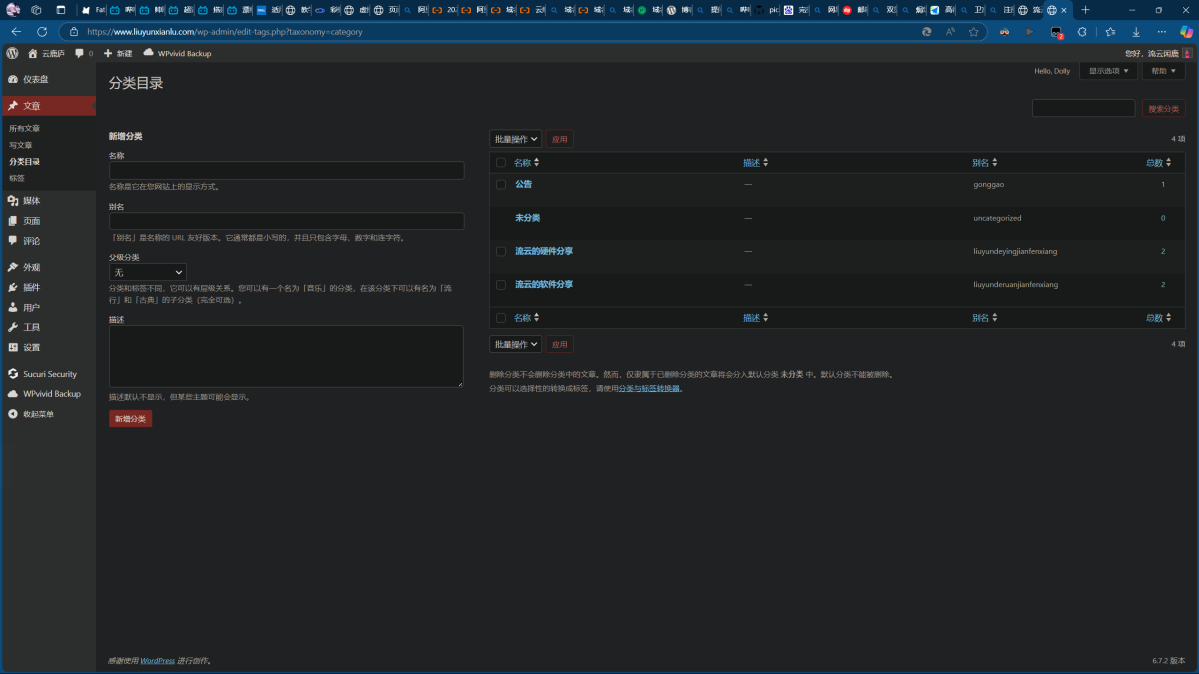Tick the checkbox for 公告 category
1199x674 pixels.
501,185
